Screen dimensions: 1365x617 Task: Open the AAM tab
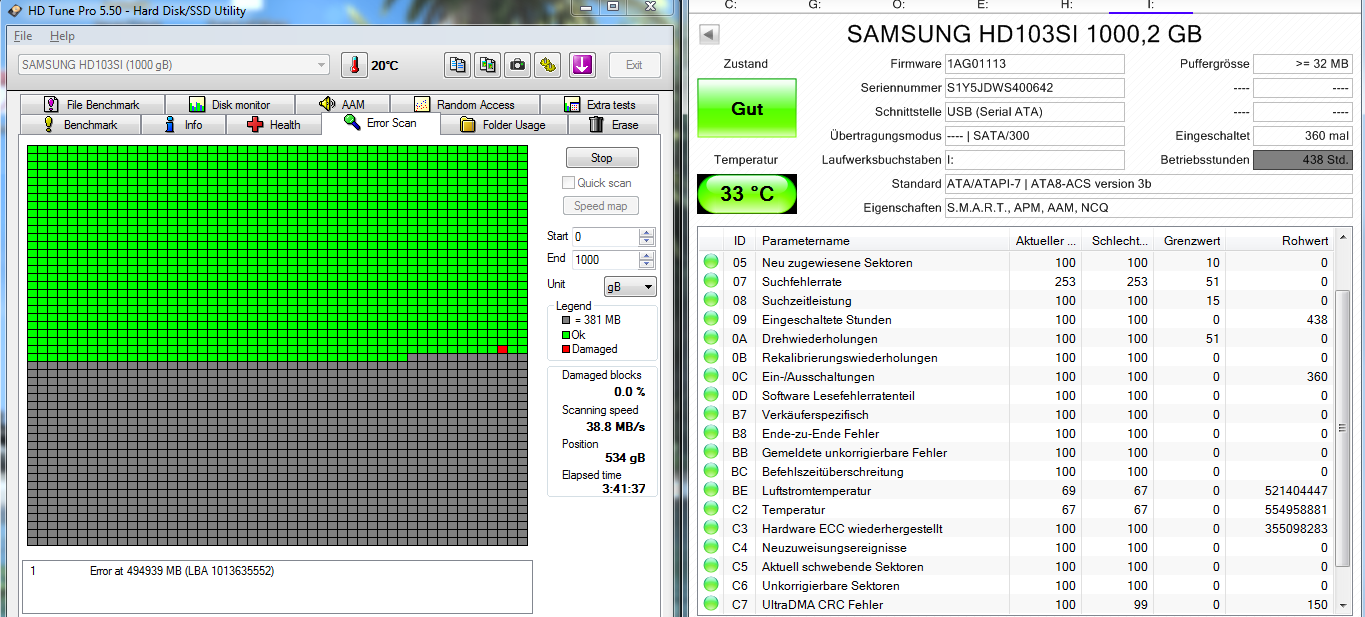coord(343,105)
